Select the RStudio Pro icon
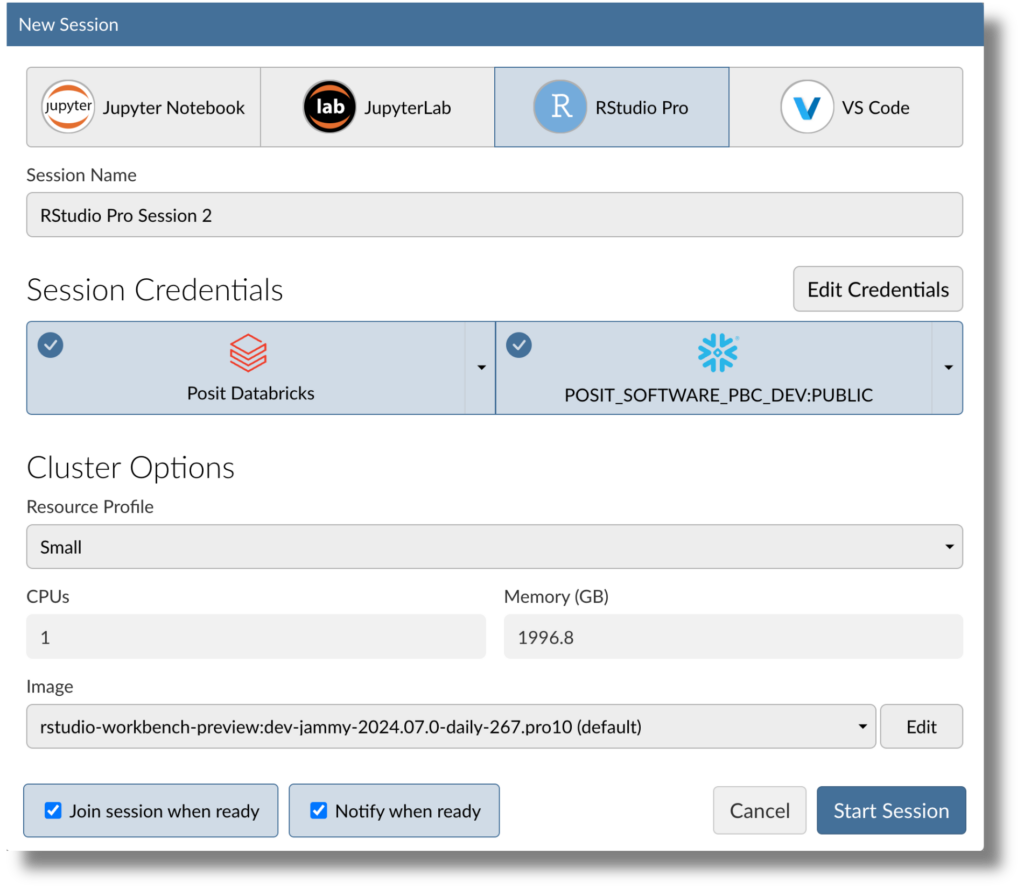The width and height of the screenshot is (1024, 889). tap(560, 108)
